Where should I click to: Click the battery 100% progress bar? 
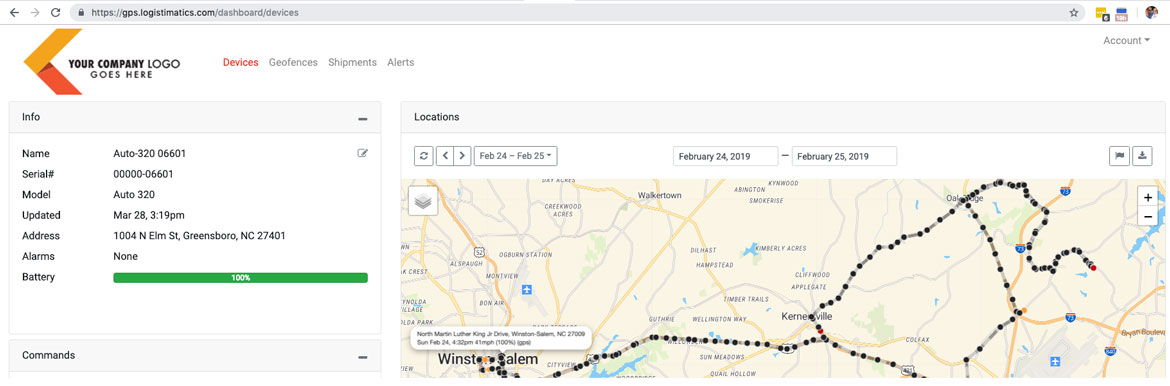point(240,278)
